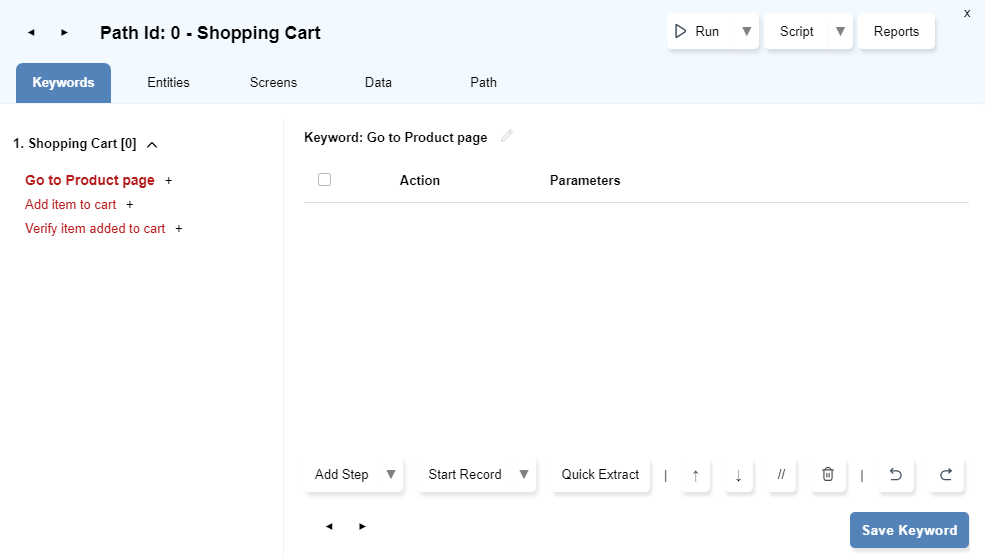Switch to the Screens tab
Image resolution: width=985 pixels, height=560 pixels.
(273, 83)
